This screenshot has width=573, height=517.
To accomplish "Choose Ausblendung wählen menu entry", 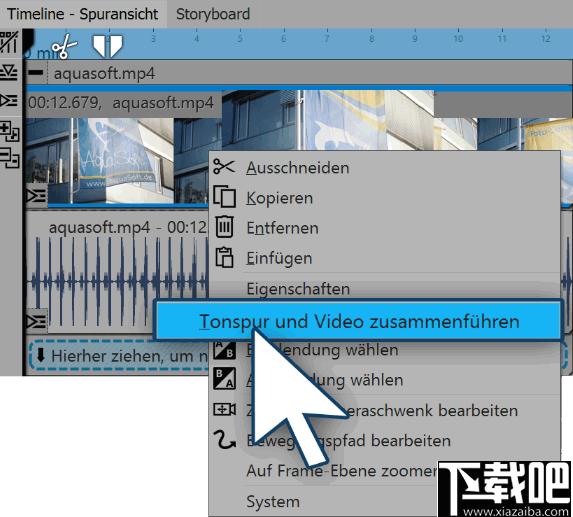I will coord(385,380).
